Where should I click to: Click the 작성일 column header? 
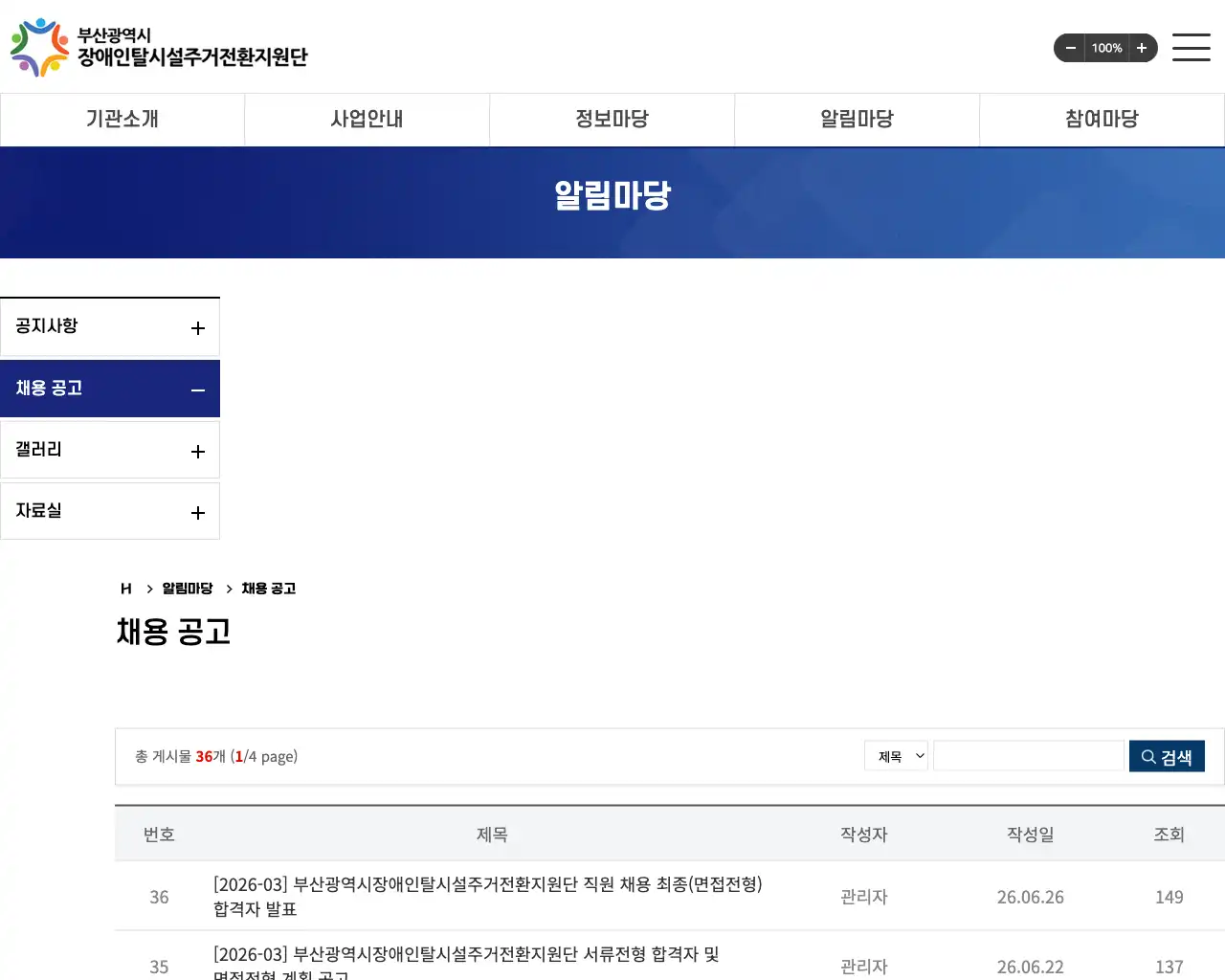1031,835
